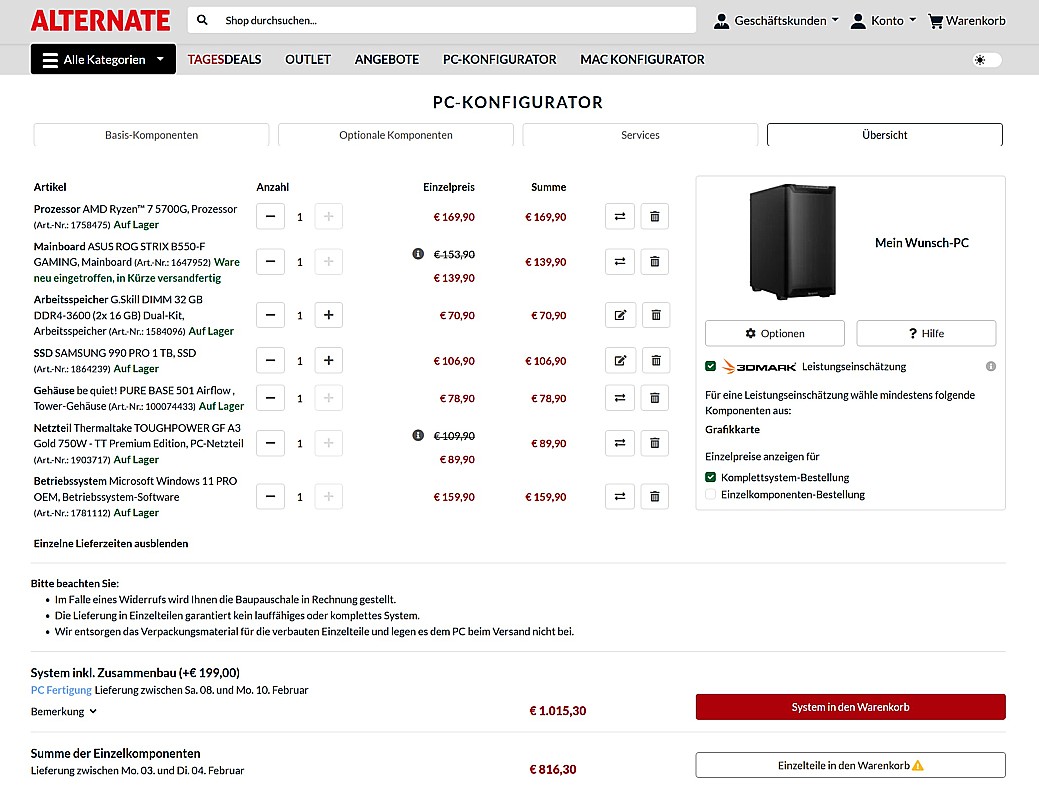Select the Übersicht tab
This screenshot has width=1039, height=785.
(885, 135)
